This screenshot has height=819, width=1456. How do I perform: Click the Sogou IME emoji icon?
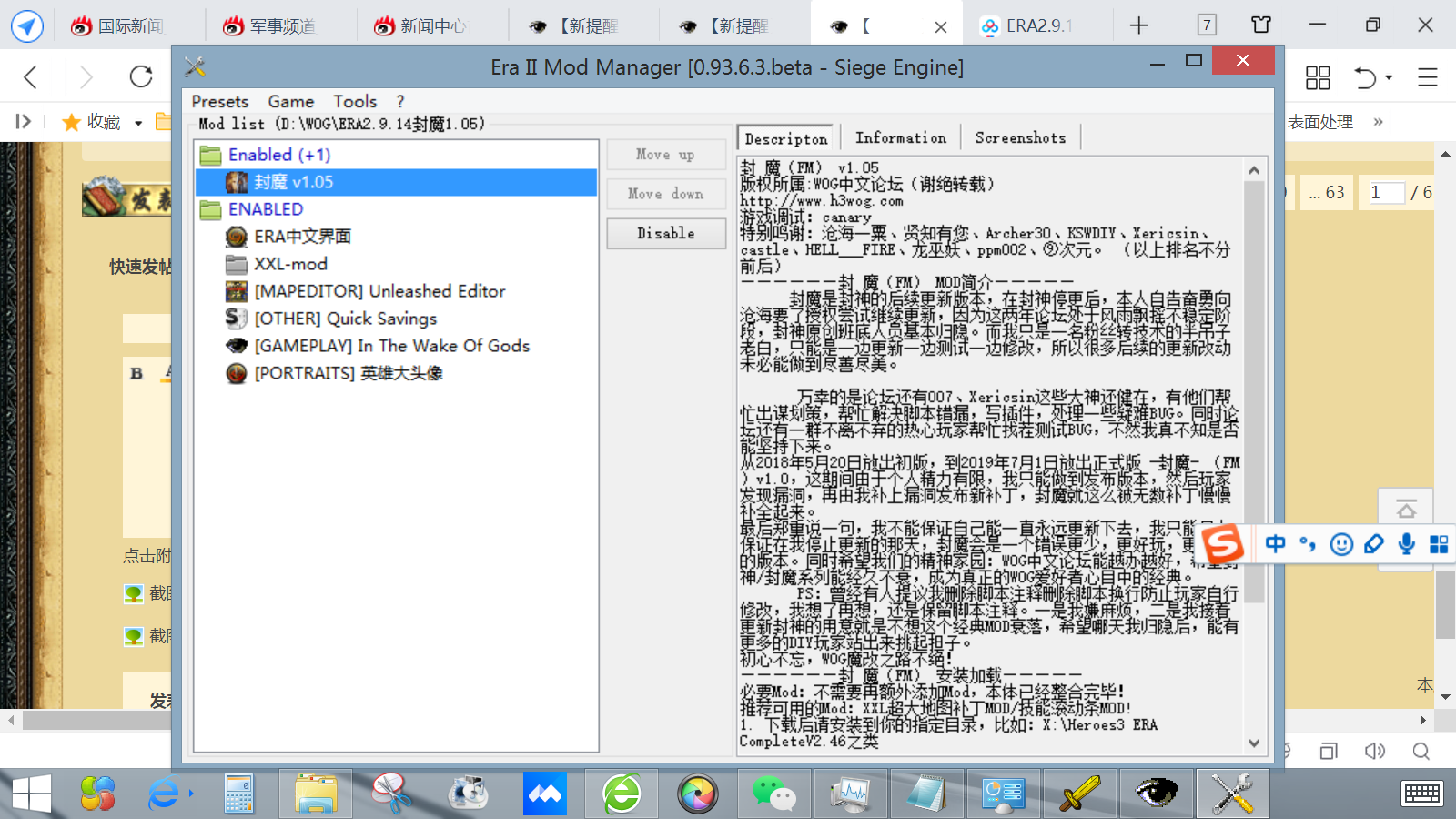click(x=1341, y=544)
